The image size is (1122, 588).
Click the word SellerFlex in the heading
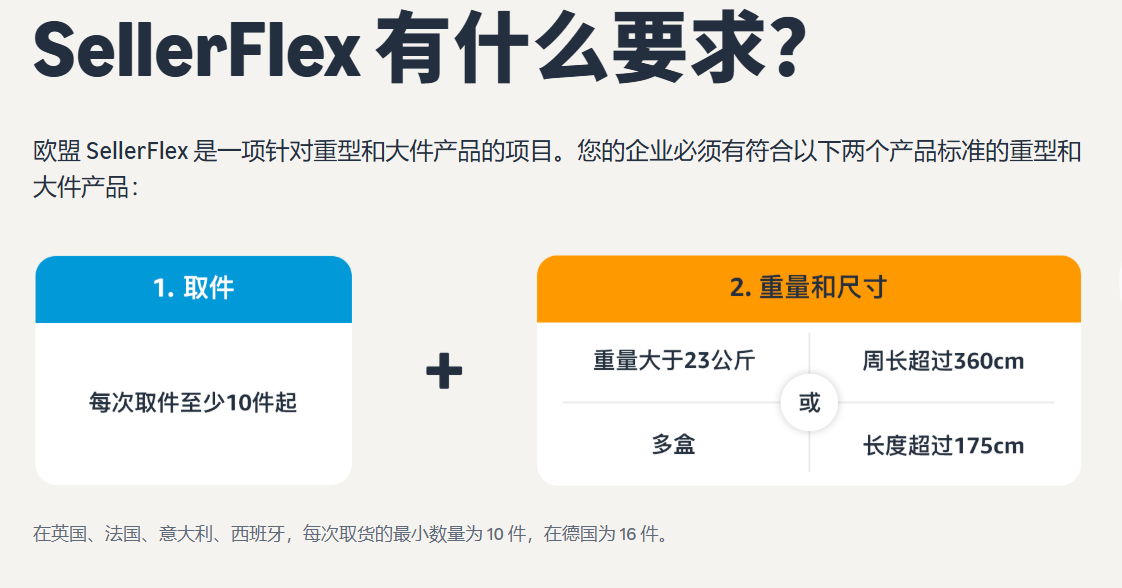tap(196, 50)
